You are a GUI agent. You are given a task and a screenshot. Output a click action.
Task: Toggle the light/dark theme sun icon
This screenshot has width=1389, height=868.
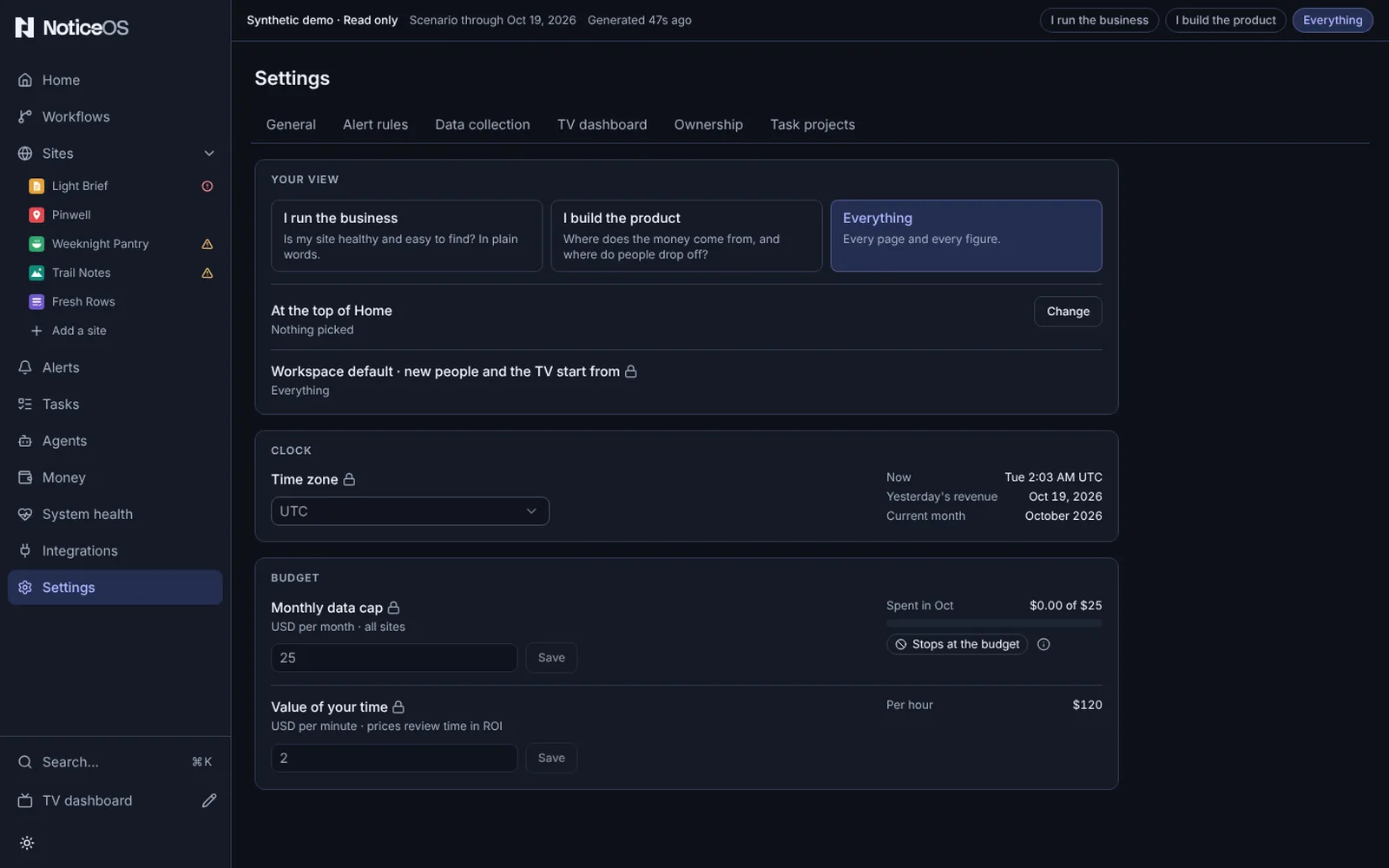tap(27, 843)
